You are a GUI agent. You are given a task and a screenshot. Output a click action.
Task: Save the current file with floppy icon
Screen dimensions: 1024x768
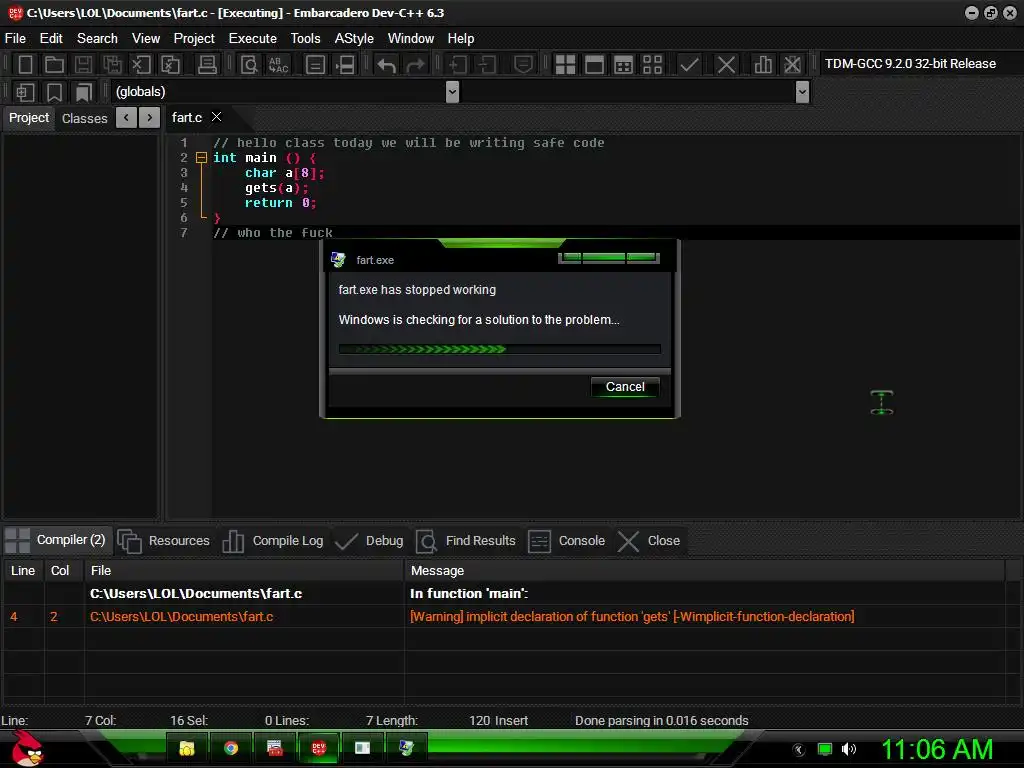pyautogui.click(x=83, y=64)
